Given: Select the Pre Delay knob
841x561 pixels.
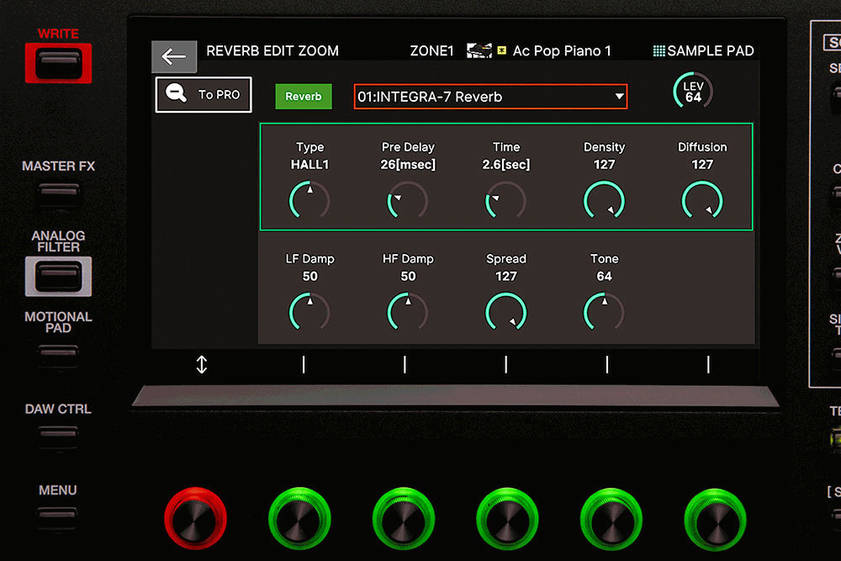Looking at the screenshot, I should 407,201.
